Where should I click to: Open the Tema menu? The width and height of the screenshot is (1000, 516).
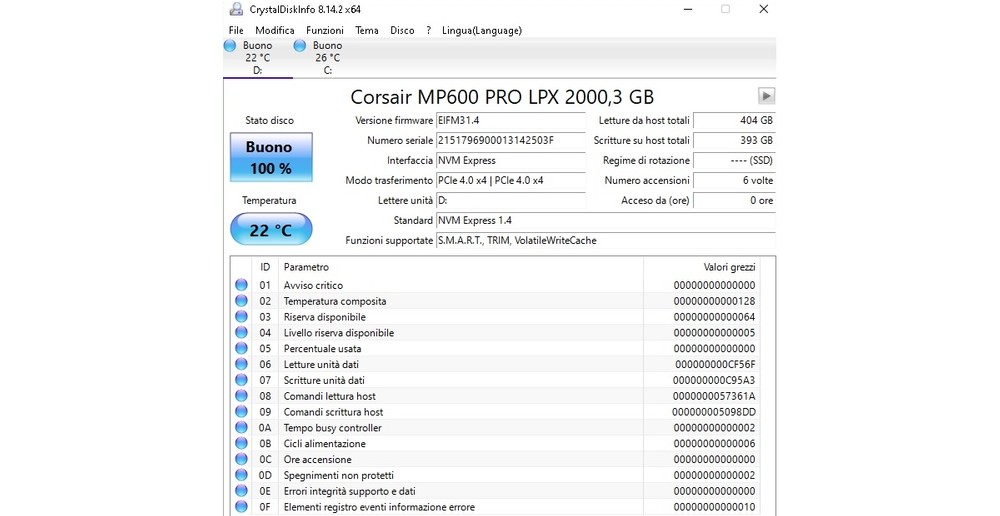(x=367, y=30)
